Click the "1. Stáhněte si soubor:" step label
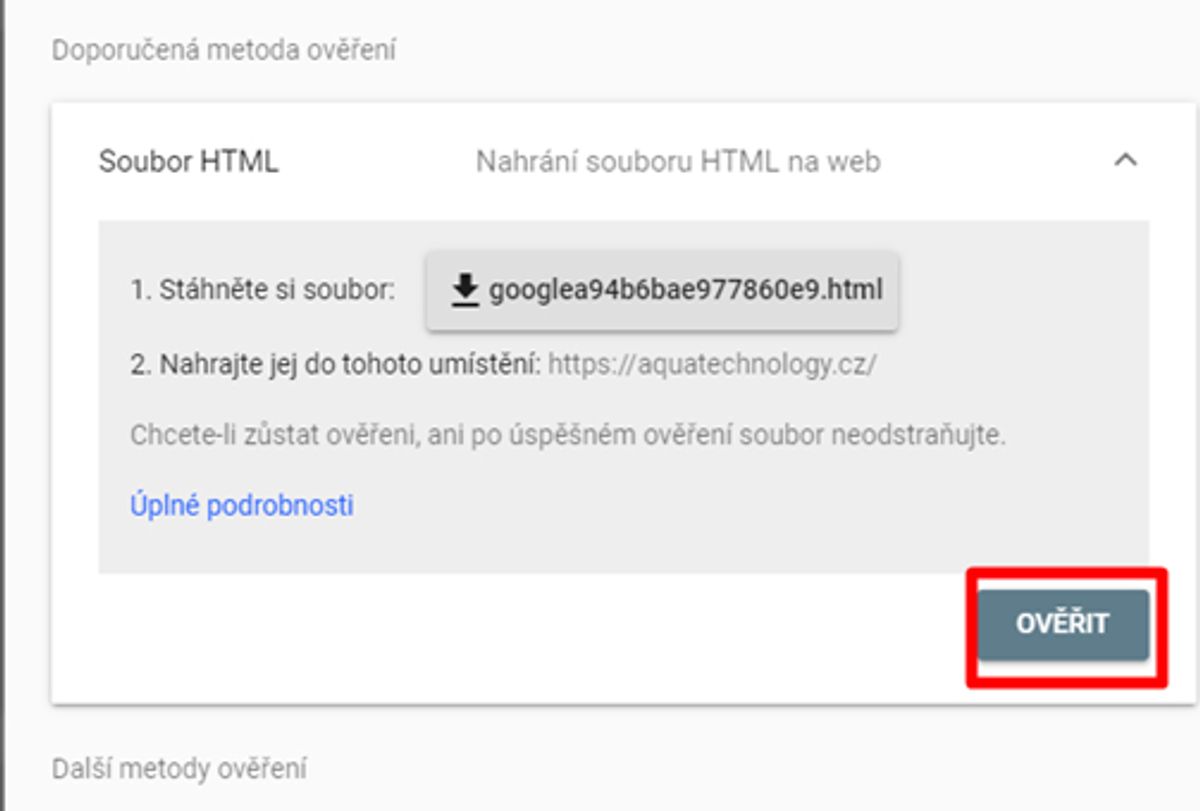Image resolution: width=1200 pixels, height=811 pixels. click(263, 291)
